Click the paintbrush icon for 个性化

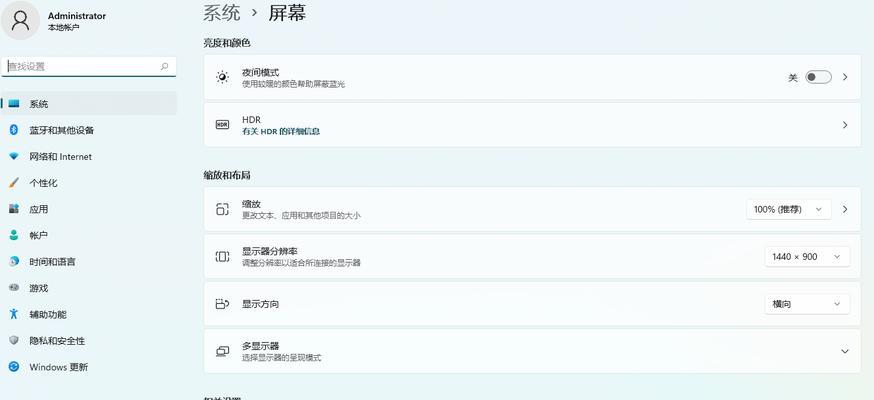tap(14, 183)
